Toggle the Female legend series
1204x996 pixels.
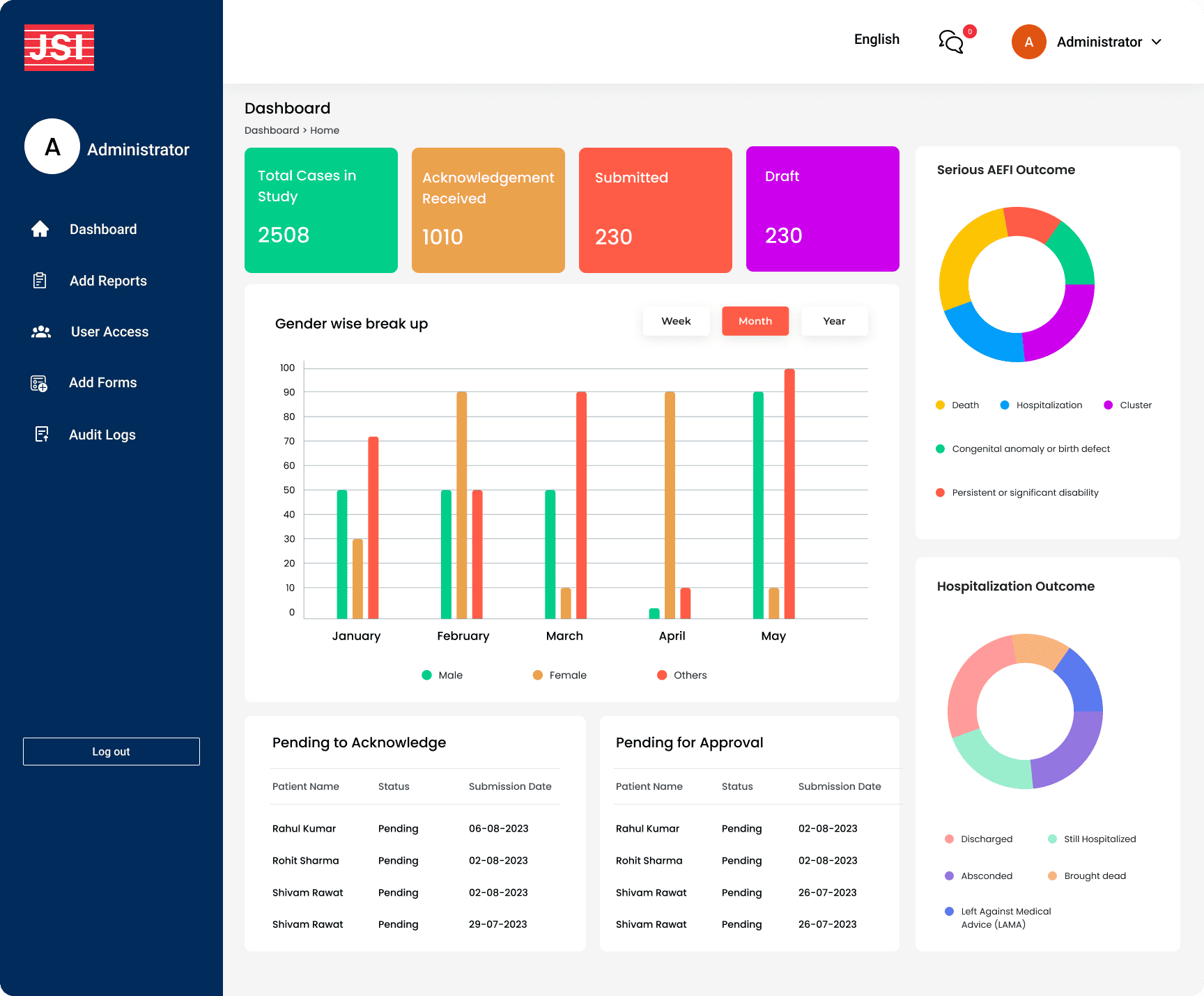click(x=559, y=675)
